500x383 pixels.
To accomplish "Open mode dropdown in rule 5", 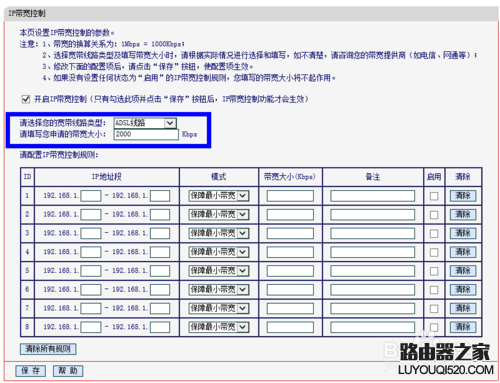I will click(x=219, y=270).
